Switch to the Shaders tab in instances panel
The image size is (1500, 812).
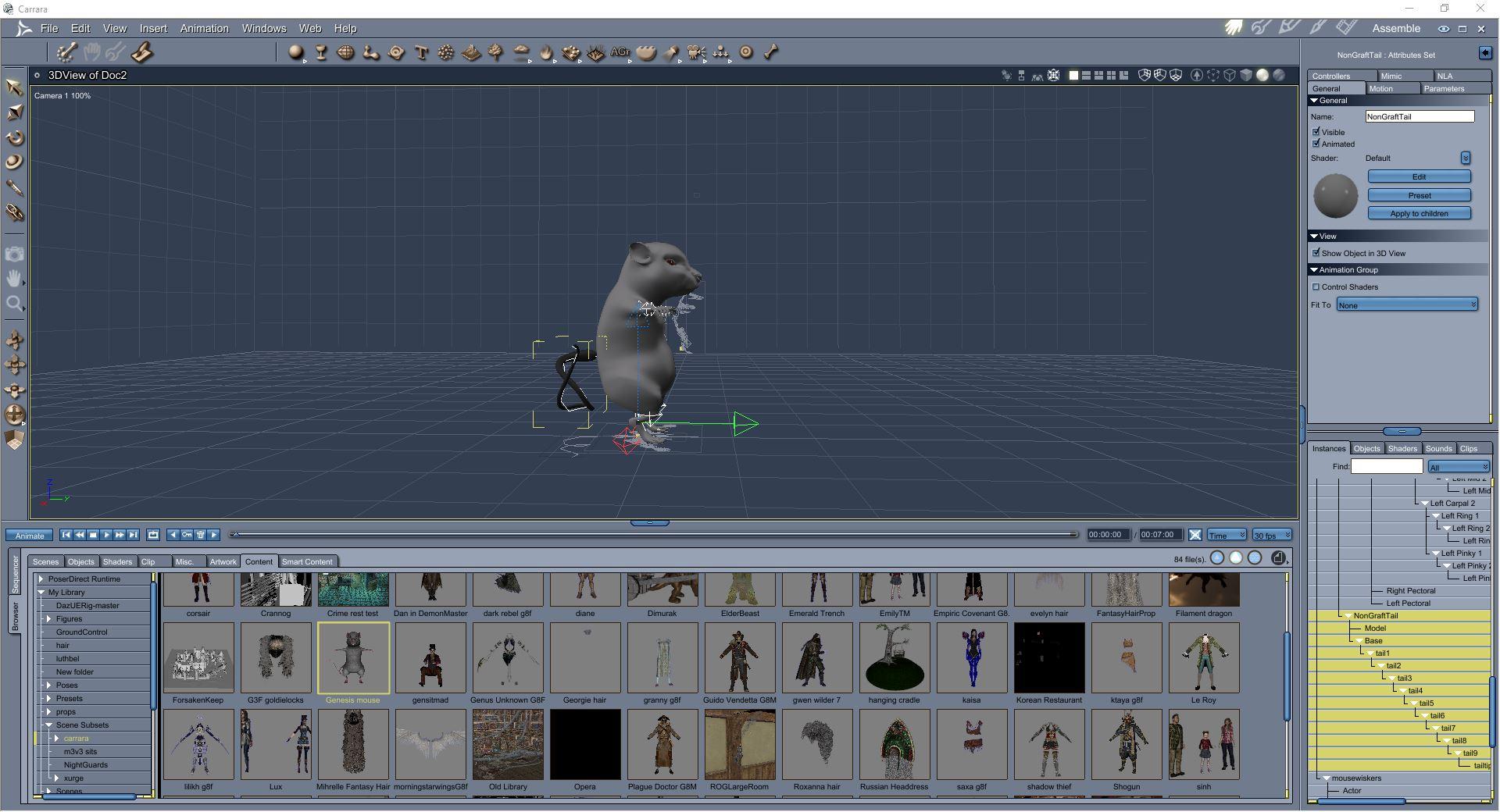[x=1402, y=448]
